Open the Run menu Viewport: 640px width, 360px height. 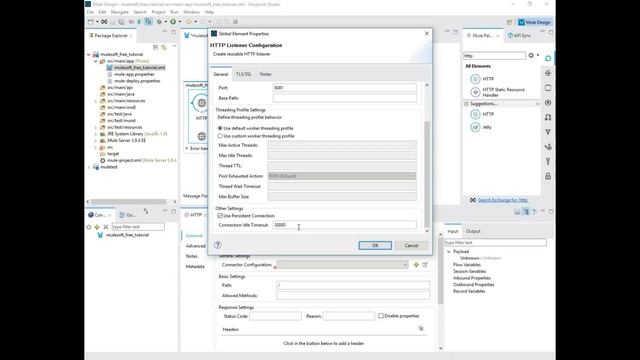(x=174, y=12)
